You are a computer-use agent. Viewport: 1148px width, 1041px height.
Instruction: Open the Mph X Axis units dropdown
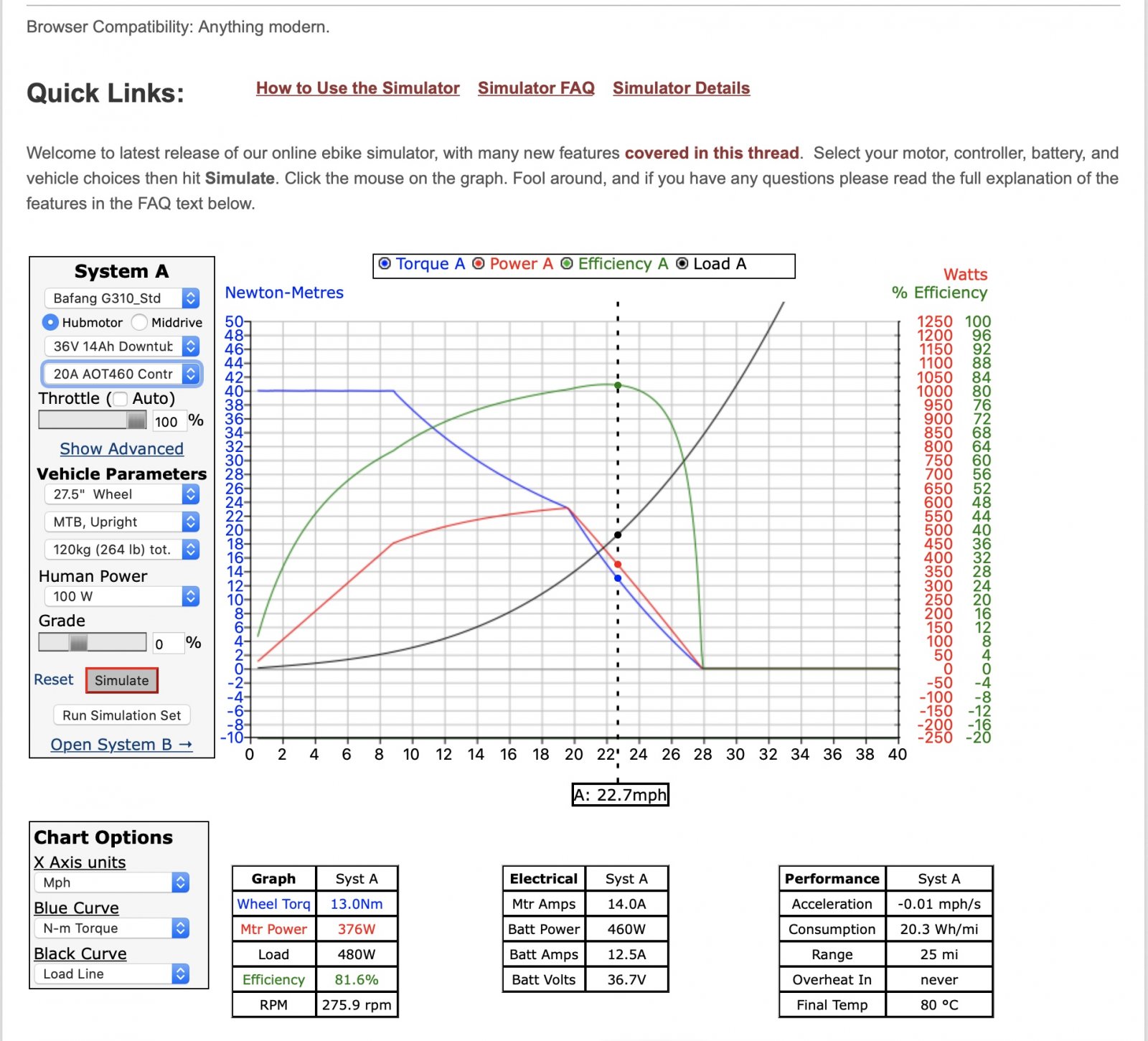[111, 882]
